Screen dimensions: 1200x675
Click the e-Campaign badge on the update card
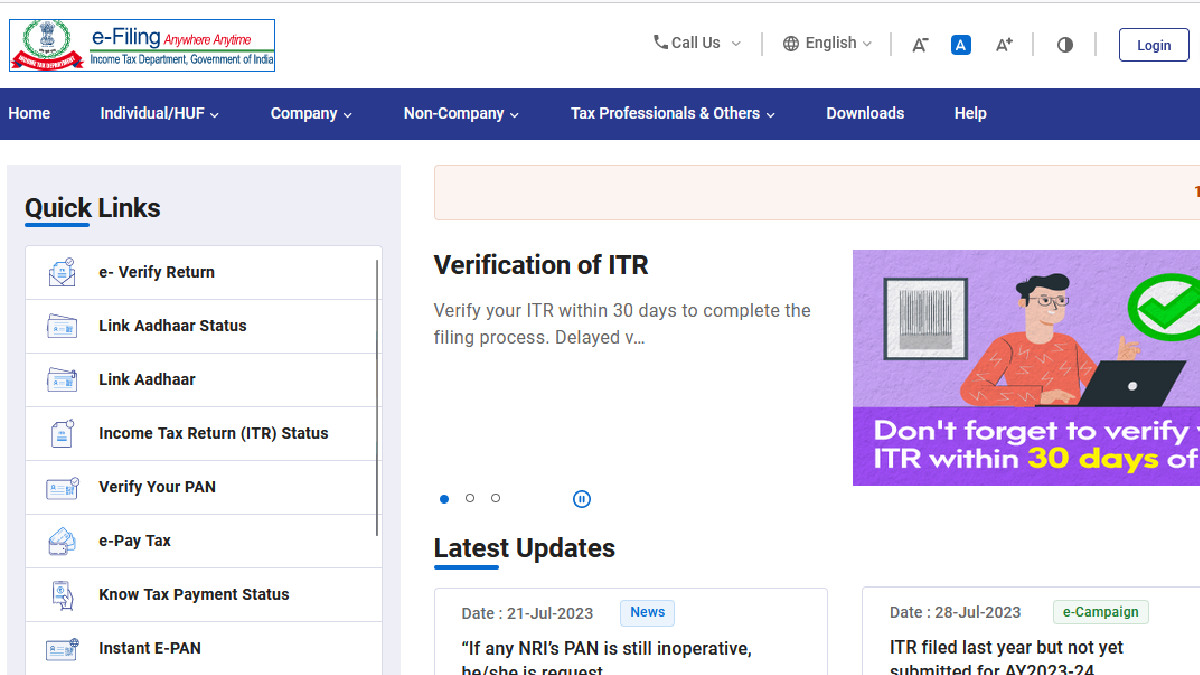[1100, 611]
